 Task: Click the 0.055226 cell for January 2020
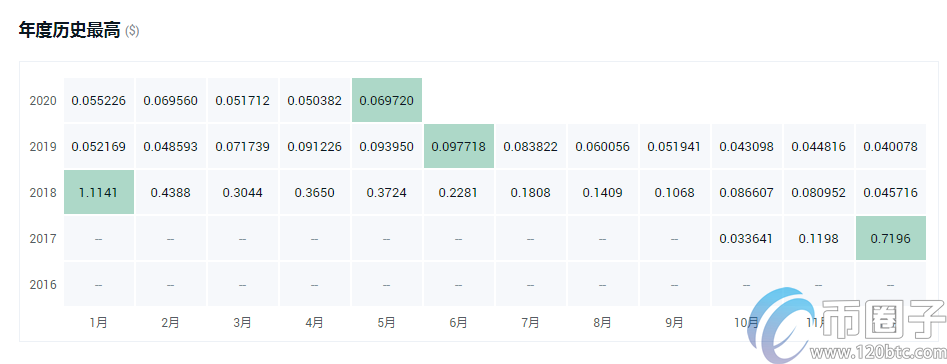98,100
